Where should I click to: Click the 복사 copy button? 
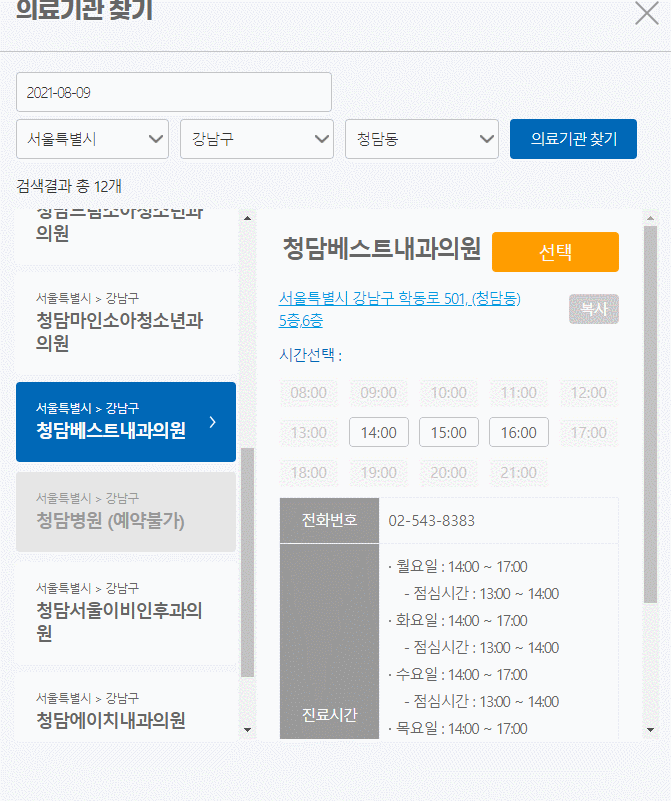(x=594, y=309)
